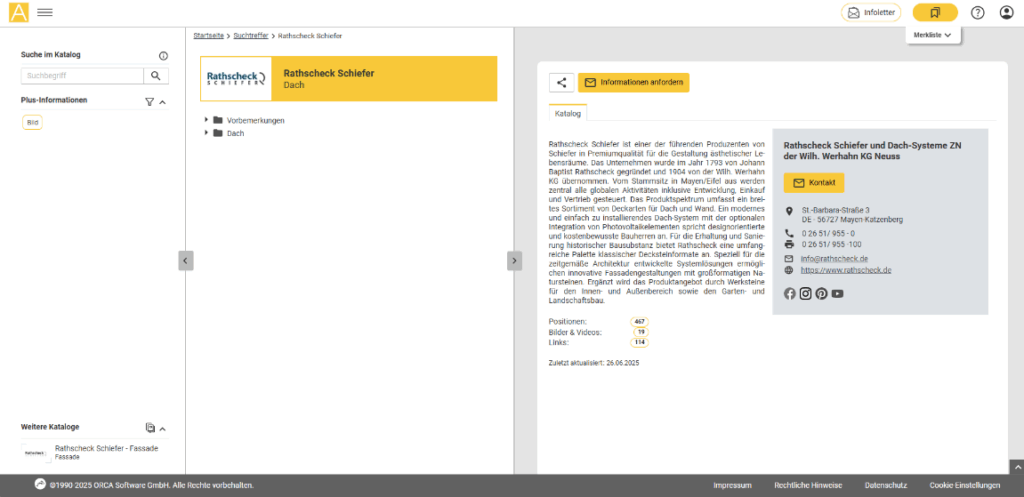
Task: Click the Informationen anfordern button
Action: click(x=633, y=83)
